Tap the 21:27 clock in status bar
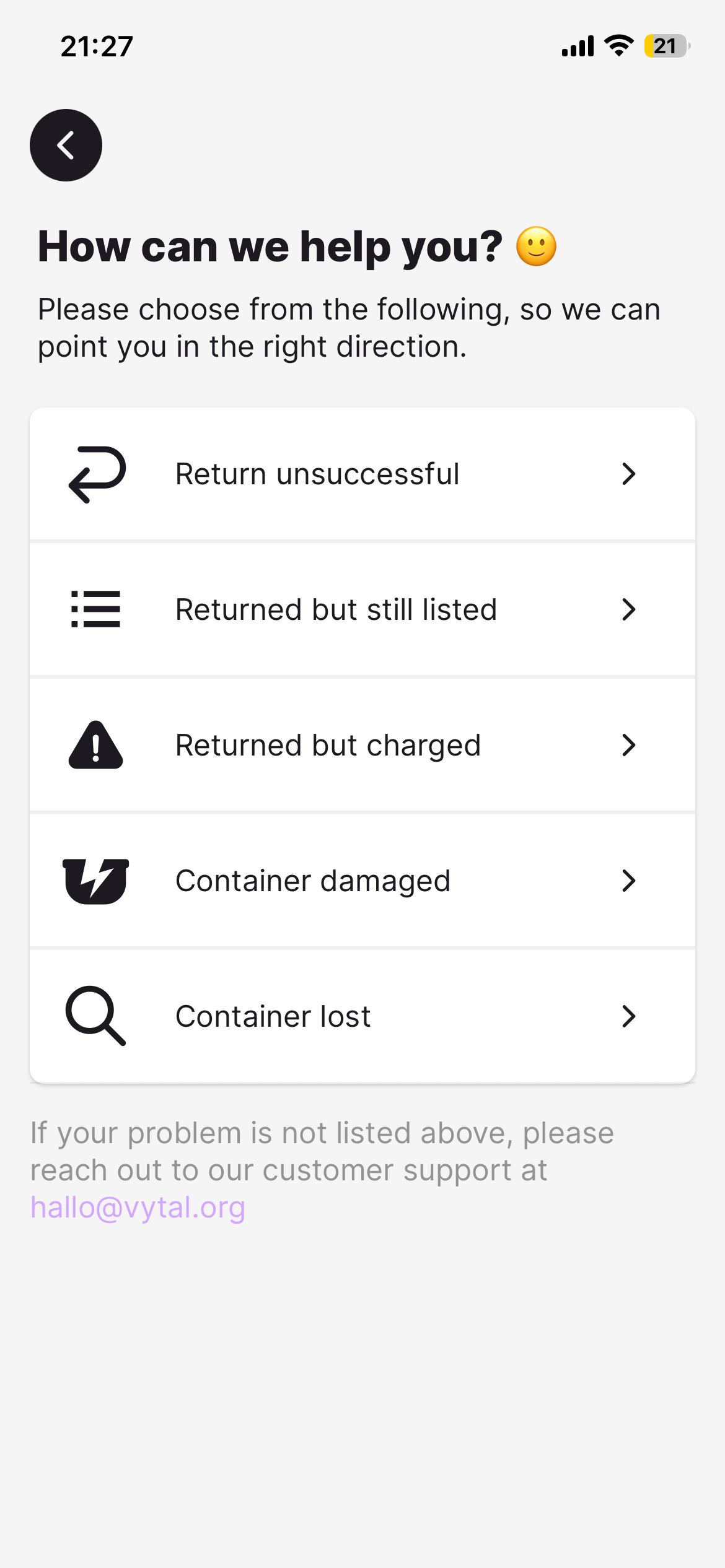The image size is (725, 1568). 97,46
